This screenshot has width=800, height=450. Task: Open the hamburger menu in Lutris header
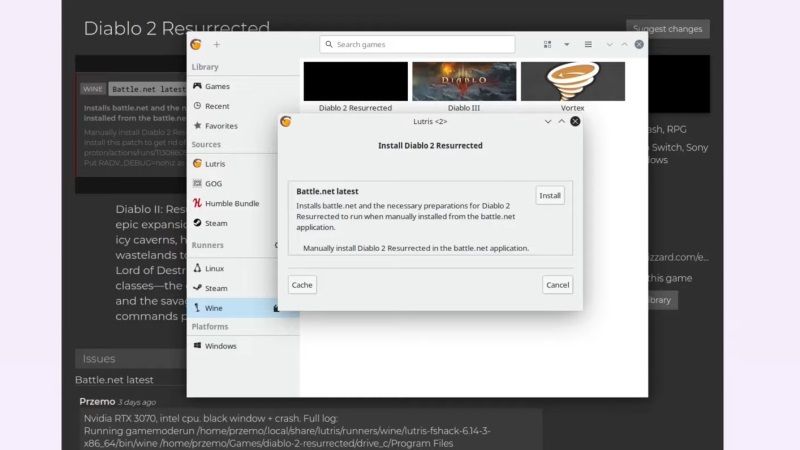tap(588, 44)
